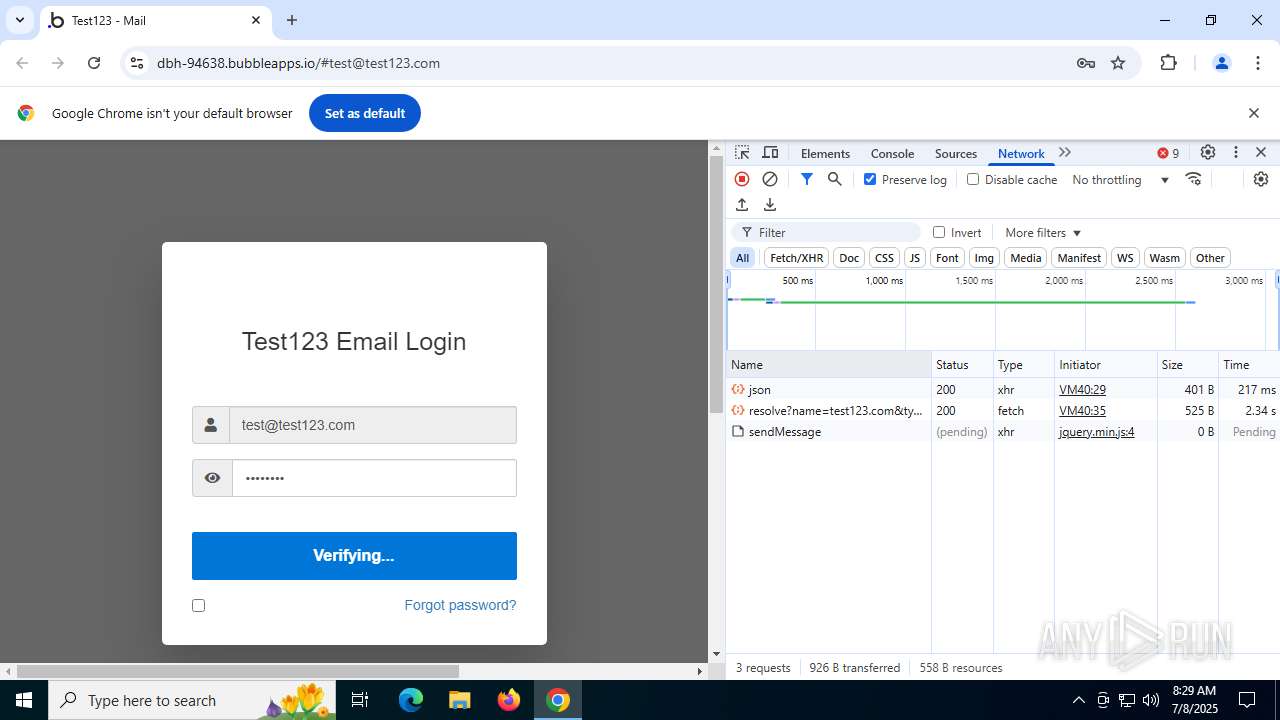
Task: Import HAR file upload icon
Action: coord(742,204)
